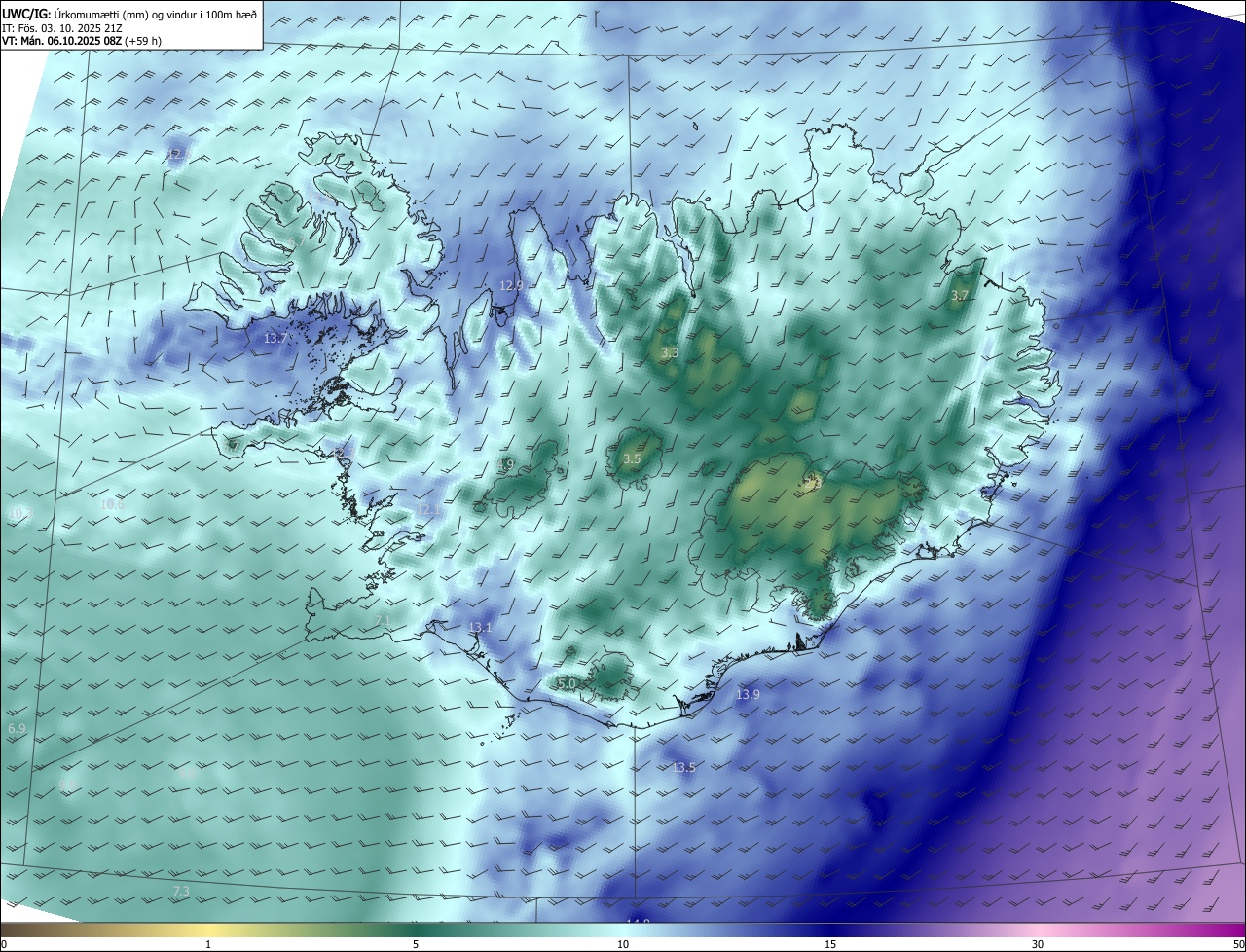Click the 10 tick on the colour scale
This screenshot has width=1246, height=952.
pos(623,944)
